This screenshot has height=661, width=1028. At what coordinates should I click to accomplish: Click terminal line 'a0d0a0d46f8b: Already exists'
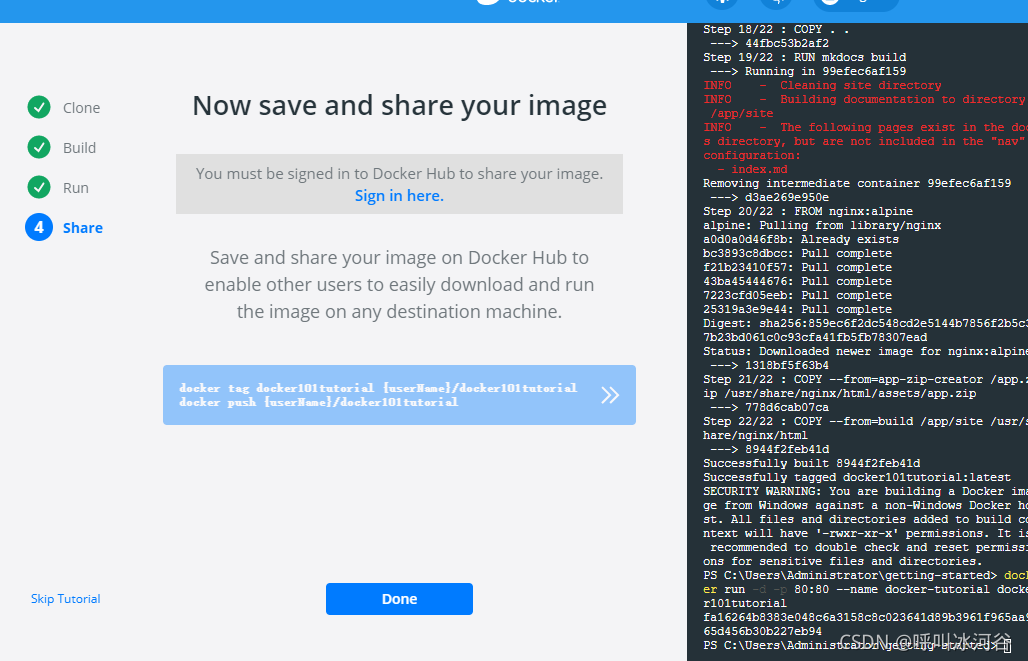801,239
